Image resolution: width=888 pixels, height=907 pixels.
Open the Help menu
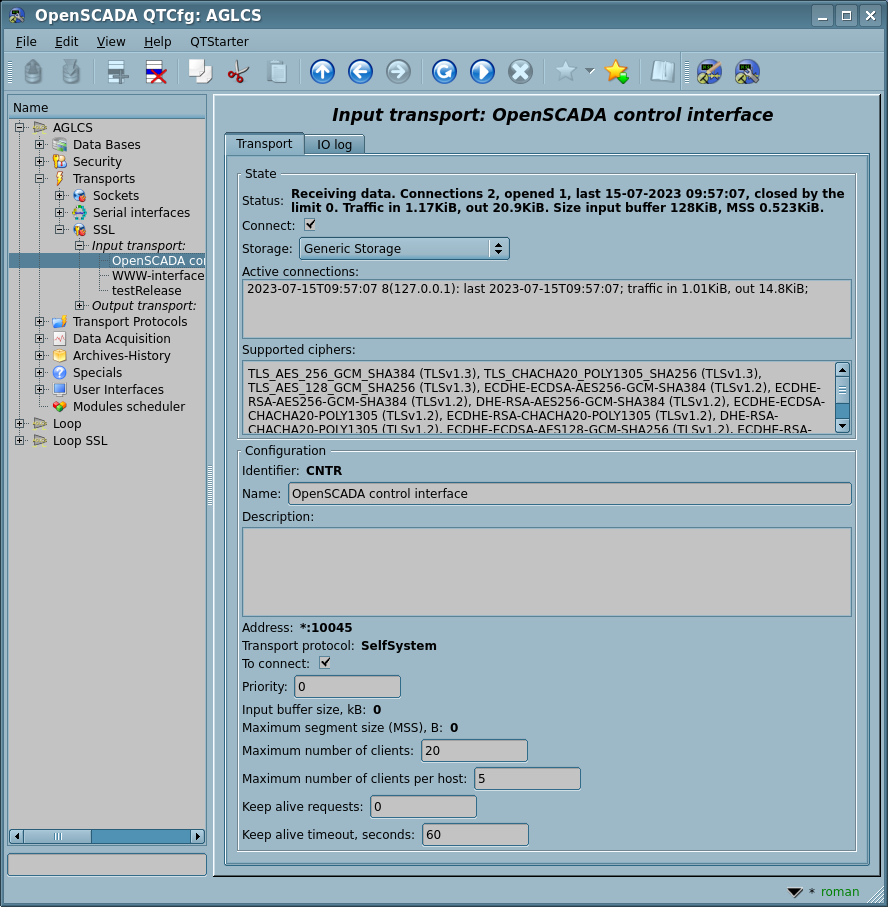tap(157, 42)
